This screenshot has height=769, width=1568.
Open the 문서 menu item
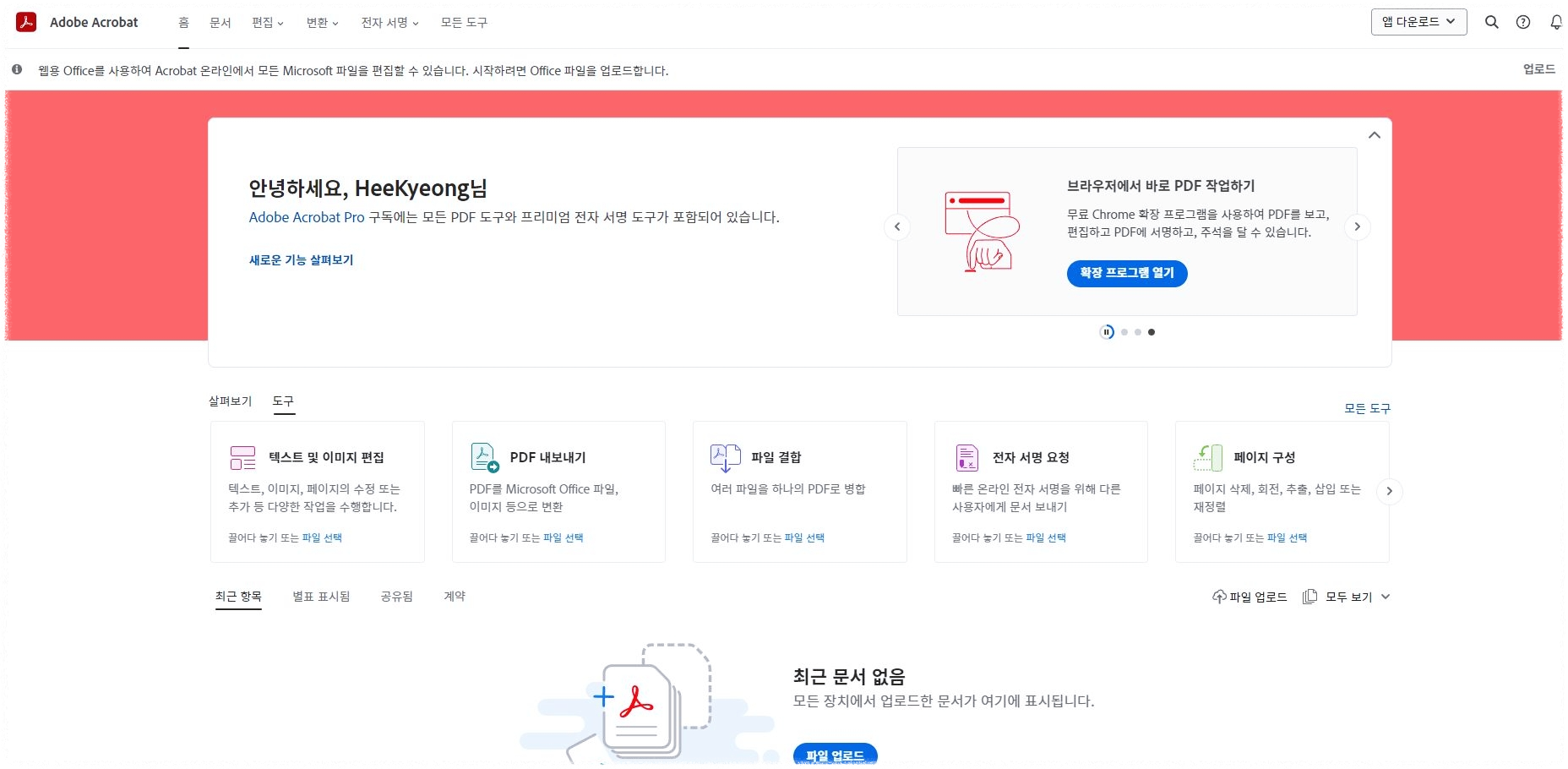pyautogui.click(x=220, y=23)
